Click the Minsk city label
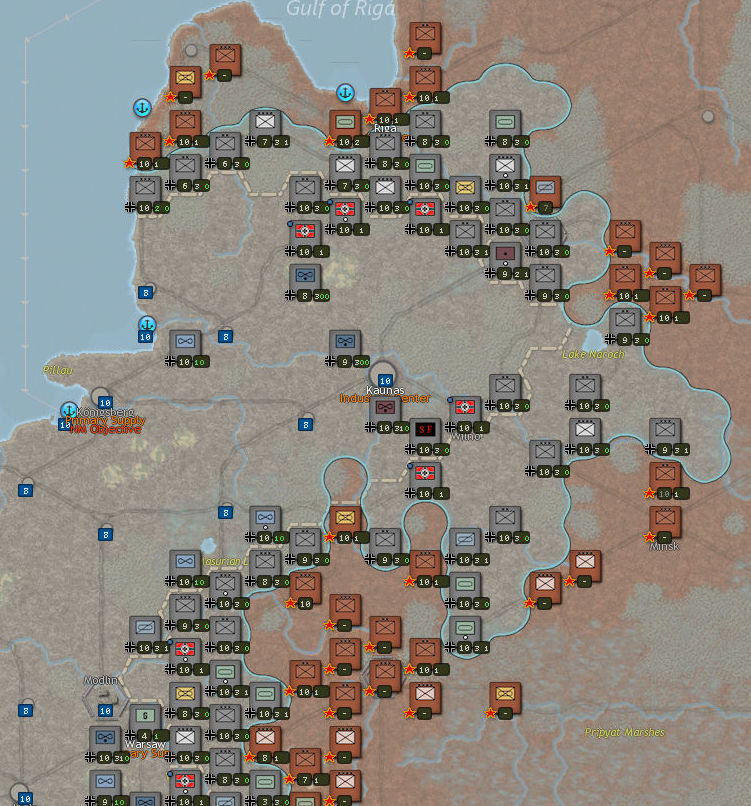751x806 pixels. coord(665,546)
